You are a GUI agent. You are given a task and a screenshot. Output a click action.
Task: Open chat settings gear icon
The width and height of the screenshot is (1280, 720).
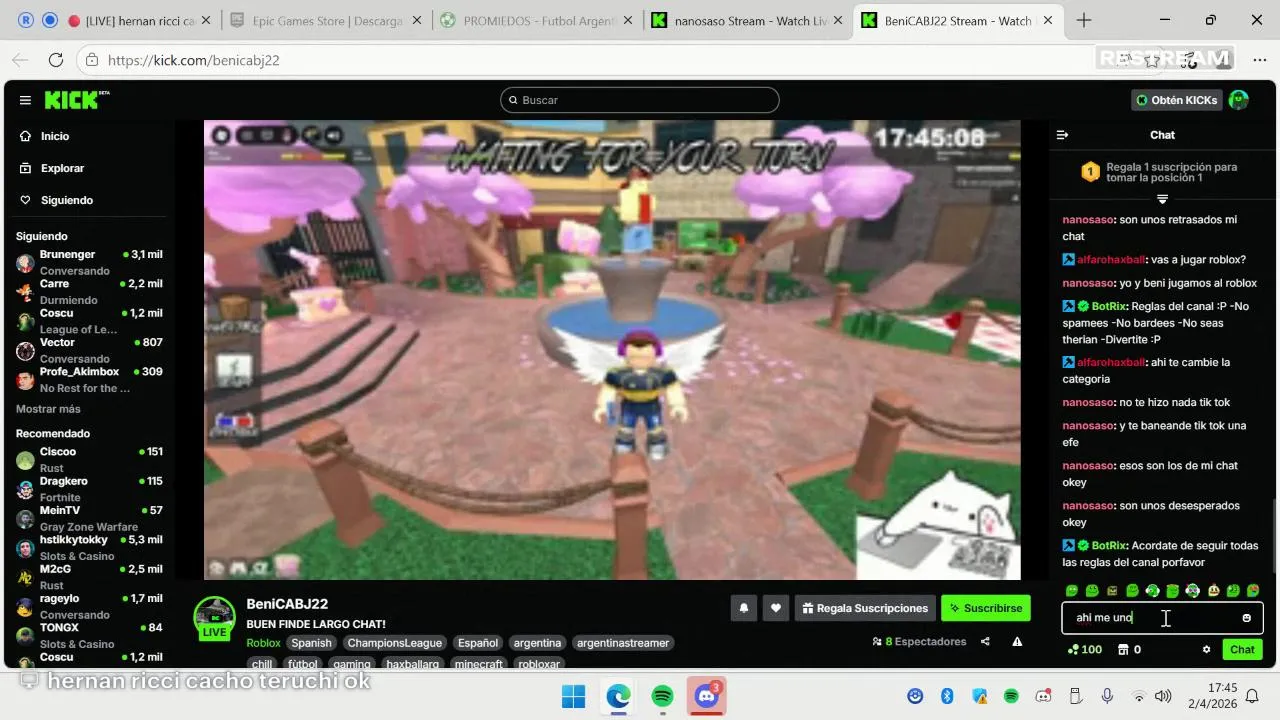click(x=1206, y=649)
